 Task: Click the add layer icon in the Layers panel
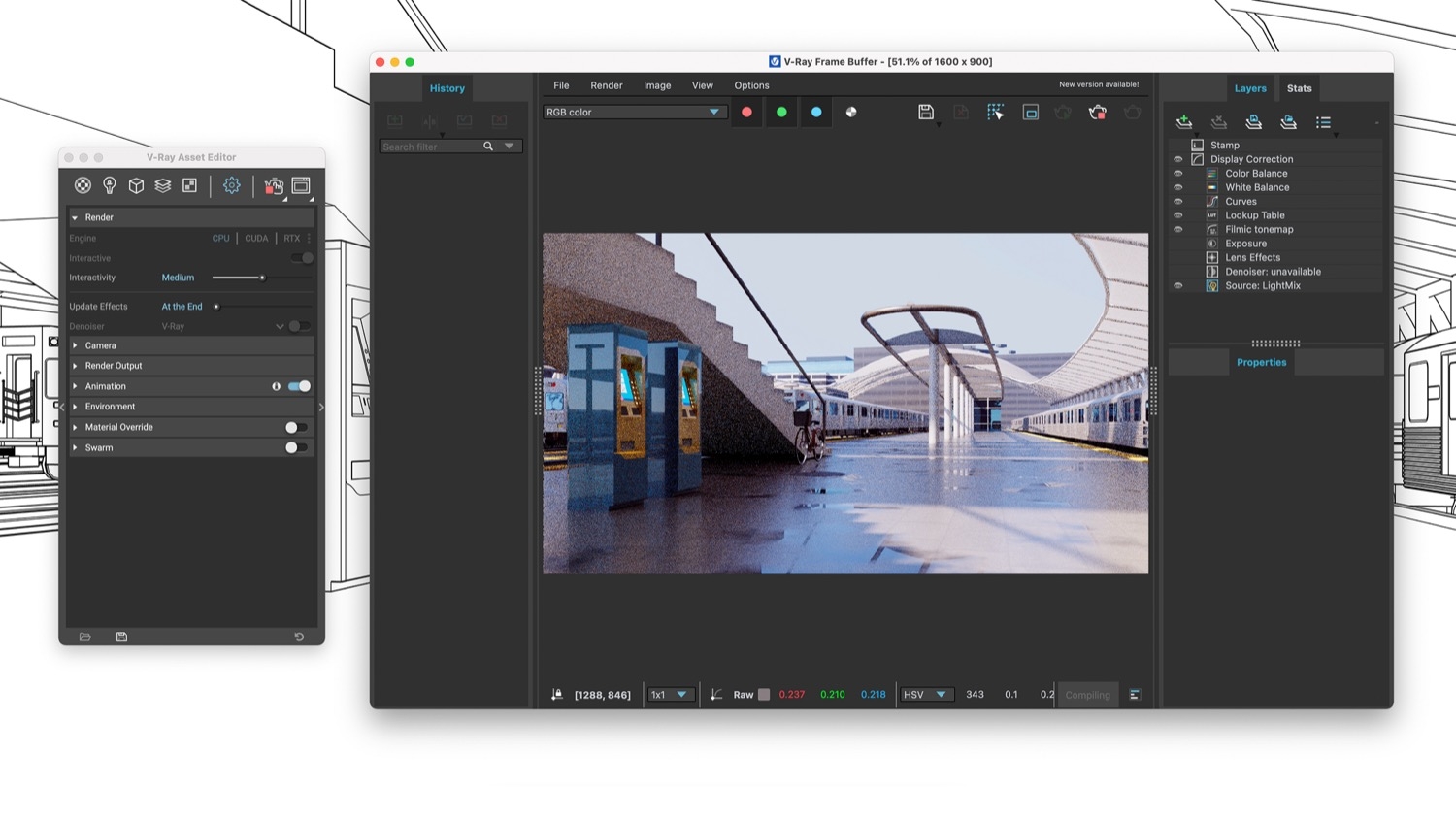tap(1183, 121)
